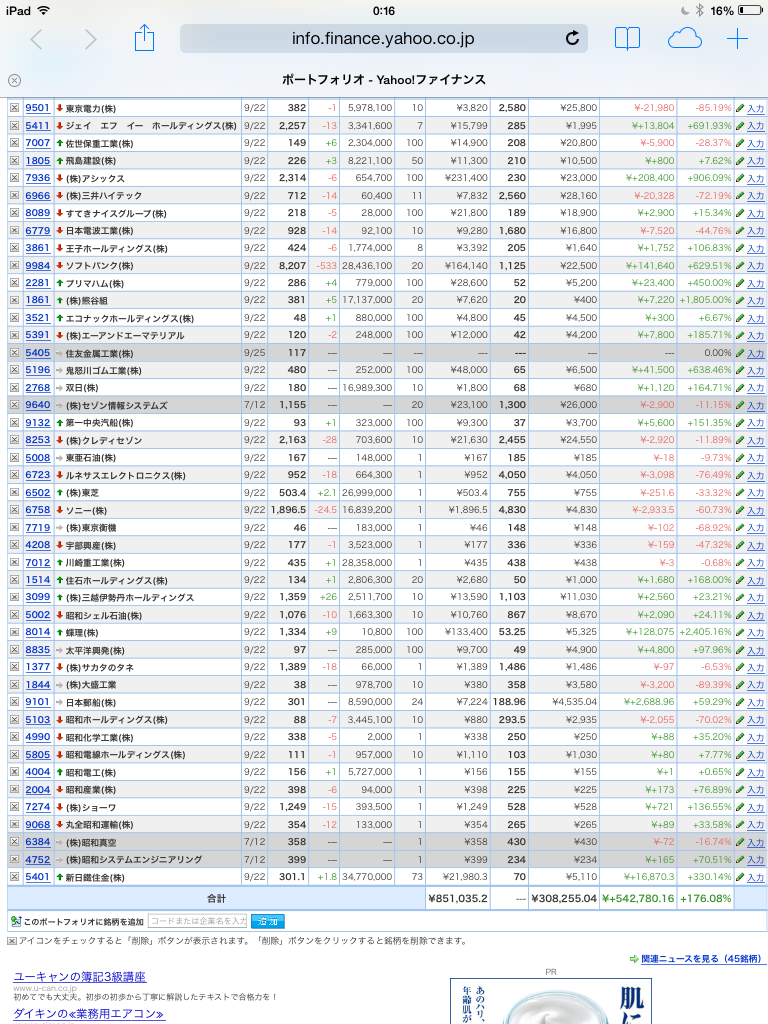Click 入力 link for 6384 昭和真空 row
Image resolution: width=768 pixels, height=1024 pixels.
click(x=756, y=842)
